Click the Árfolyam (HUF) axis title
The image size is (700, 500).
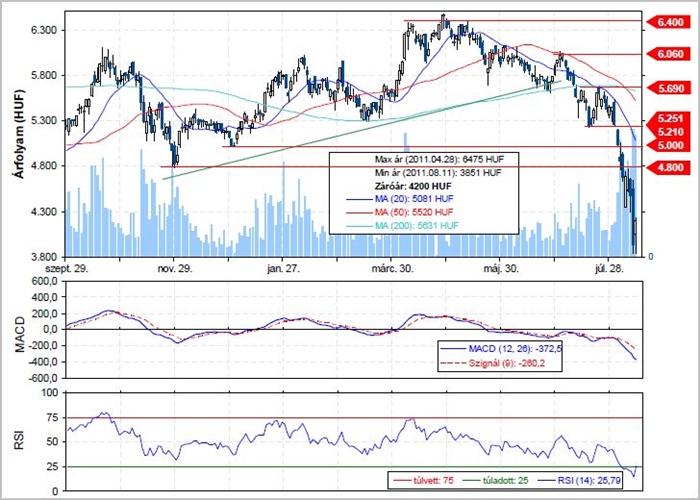click(18, 137)
